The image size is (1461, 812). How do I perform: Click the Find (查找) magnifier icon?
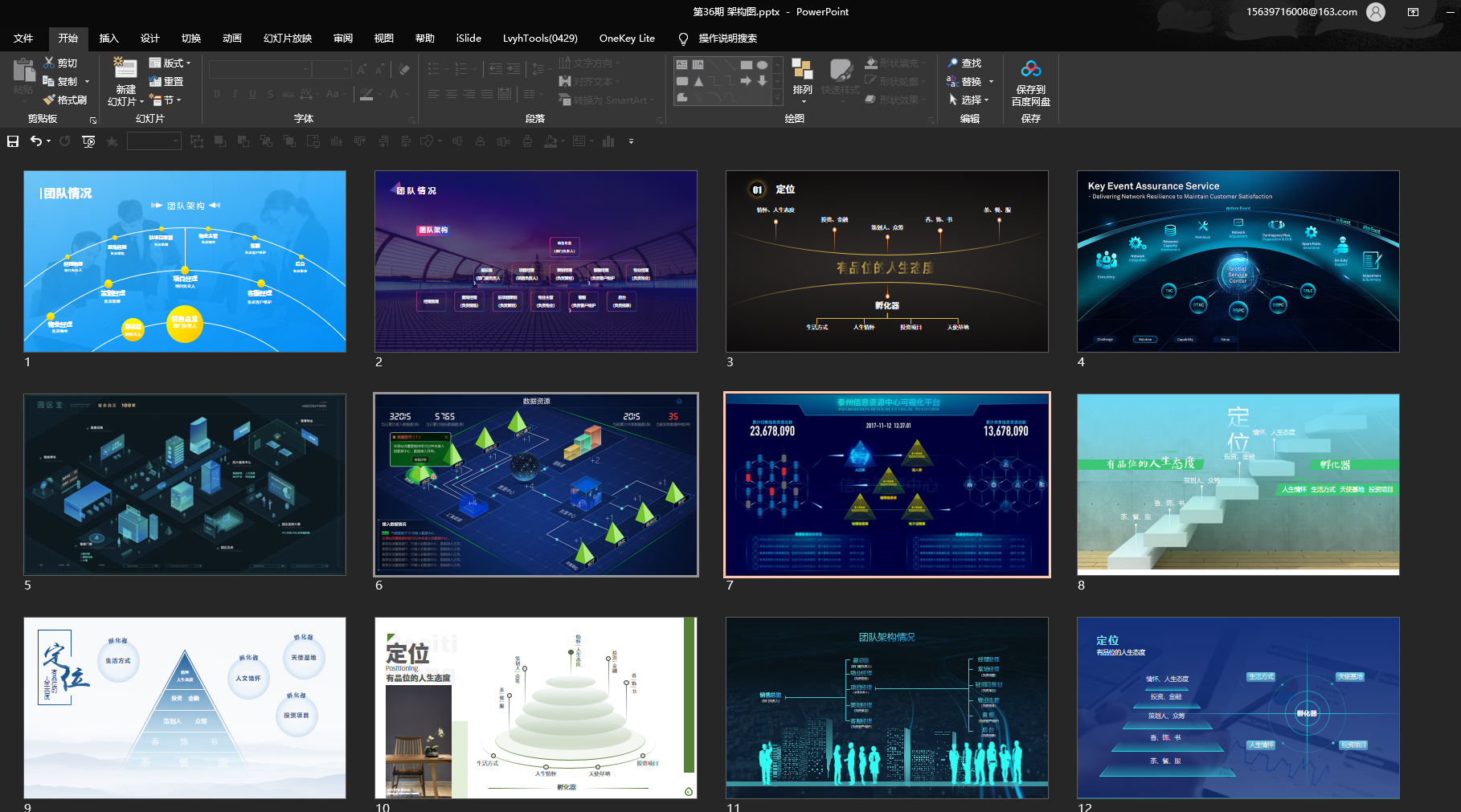[953, 63]
